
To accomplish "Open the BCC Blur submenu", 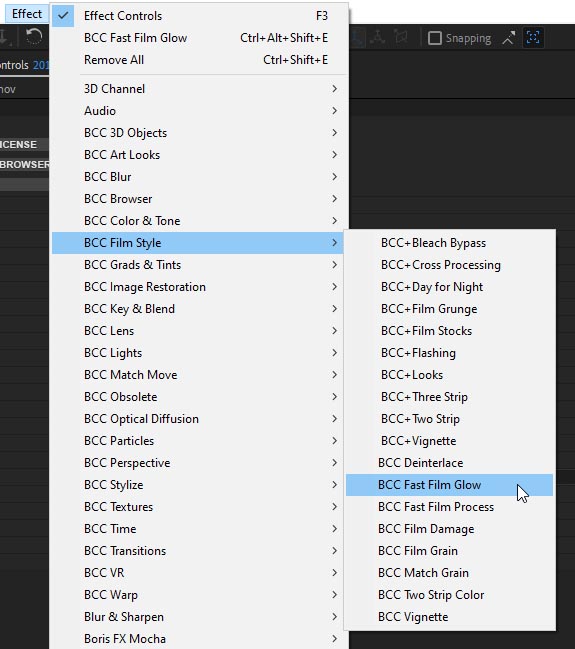I will (200, 176).
